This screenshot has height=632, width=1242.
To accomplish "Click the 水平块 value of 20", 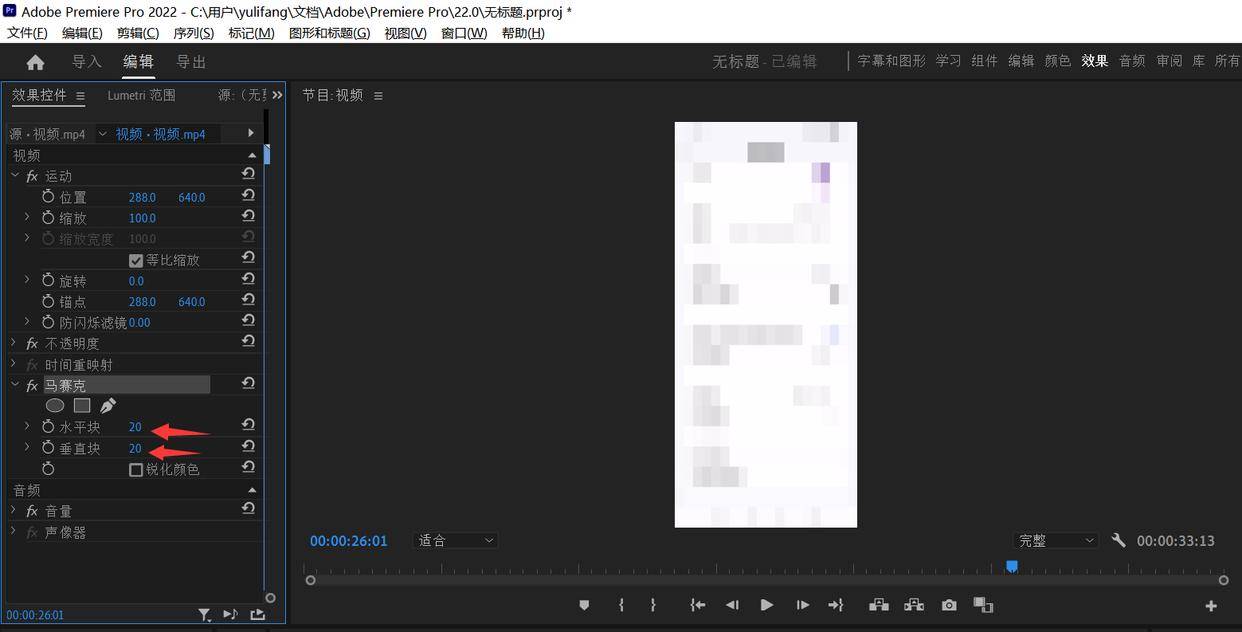I will 134,426.
